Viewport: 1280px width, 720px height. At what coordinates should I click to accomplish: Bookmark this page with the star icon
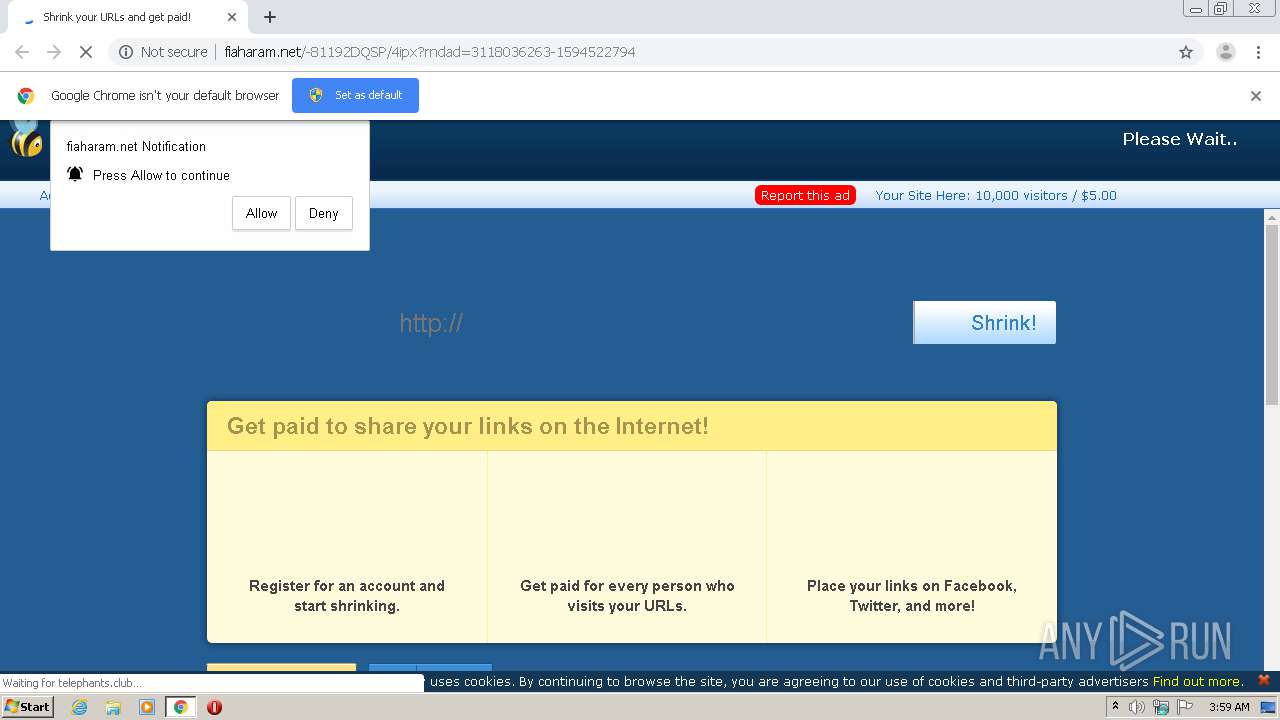(1186, 52)
